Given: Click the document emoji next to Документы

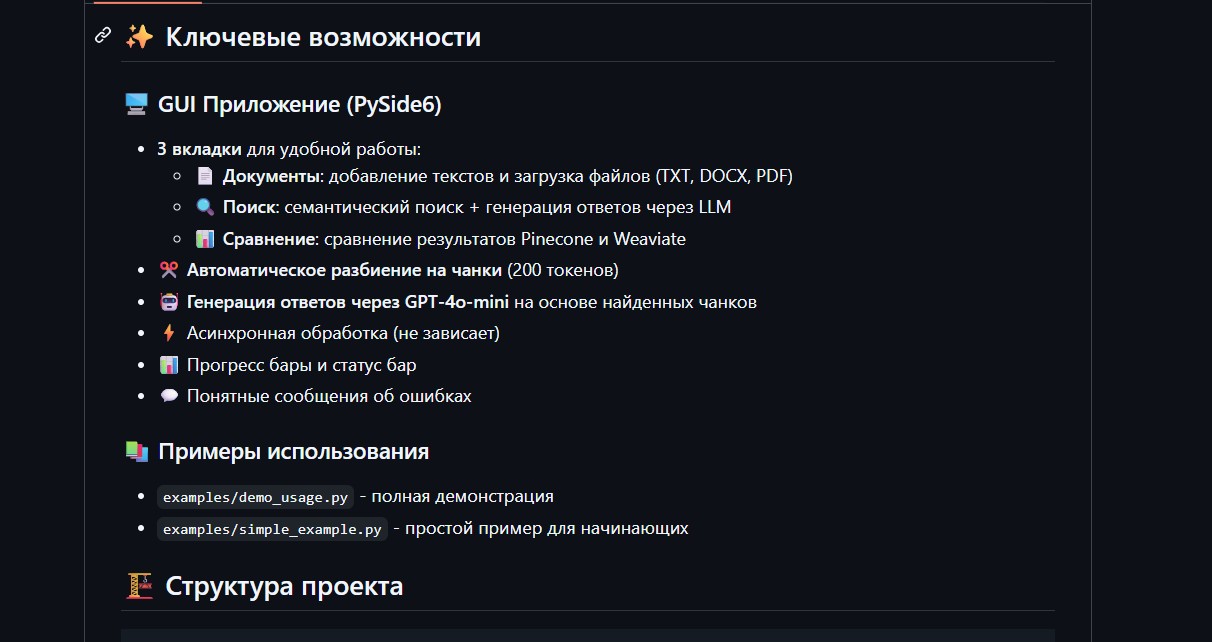Looking at the screenshot, I should coord(205,176).
